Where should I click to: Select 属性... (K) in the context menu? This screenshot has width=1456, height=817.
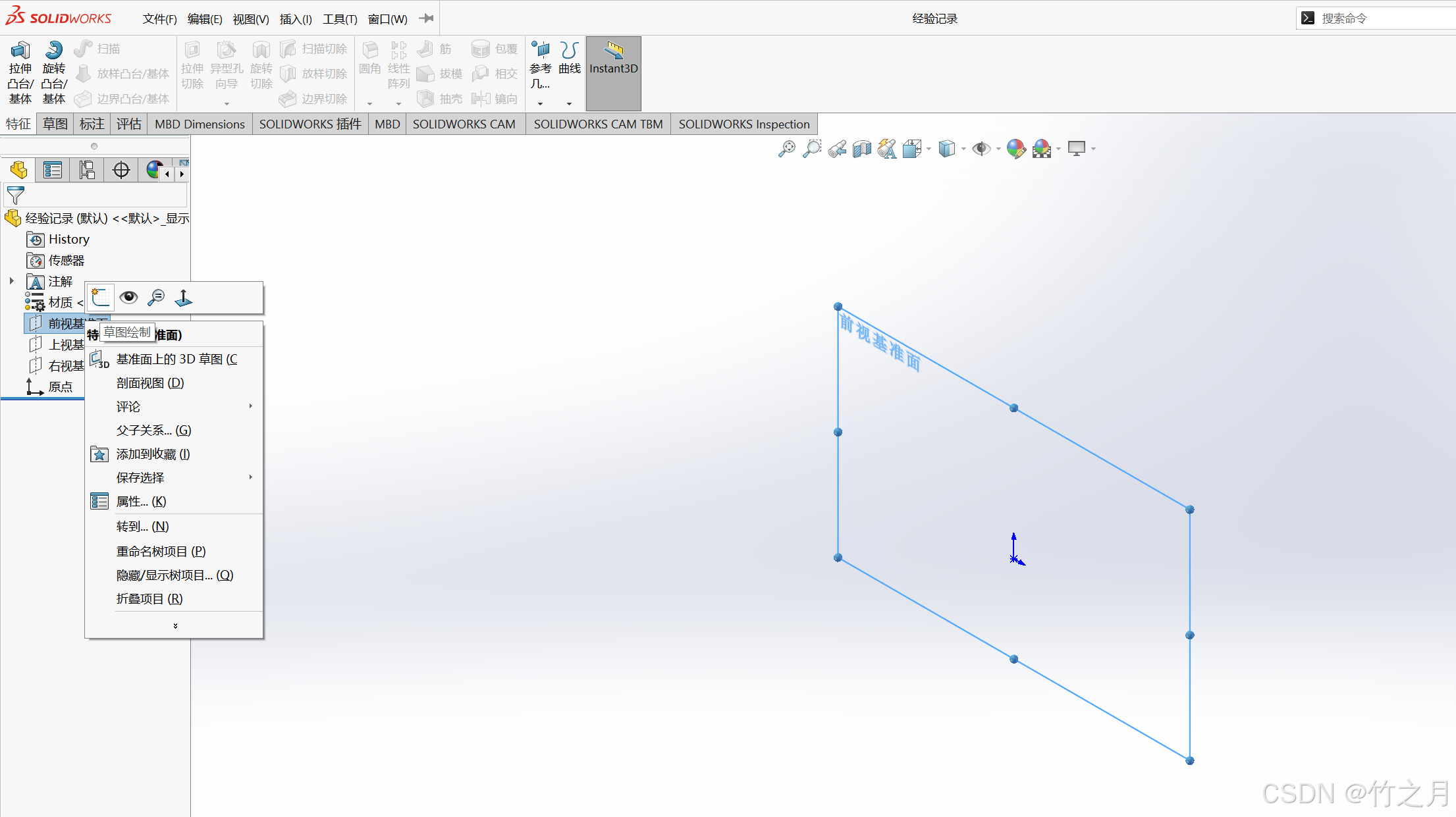142,502
